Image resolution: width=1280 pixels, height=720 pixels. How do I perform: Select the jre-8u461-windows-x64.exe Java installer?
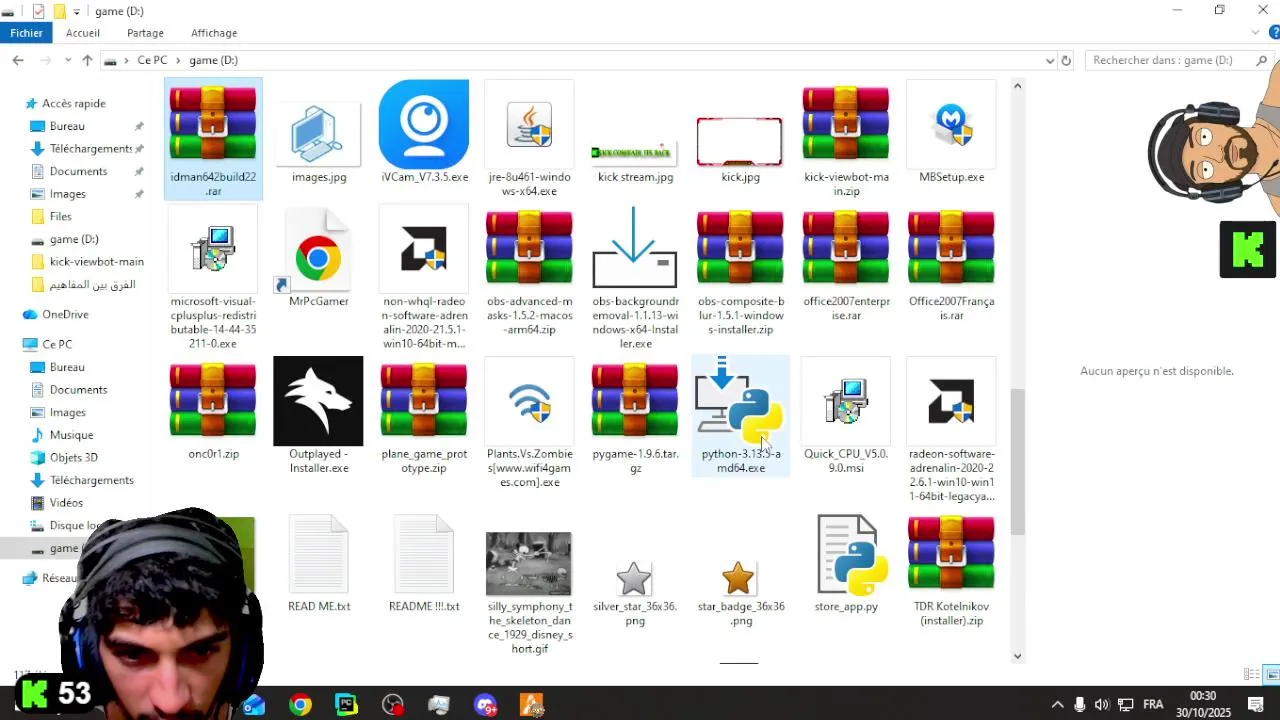(x=529, y=139)
